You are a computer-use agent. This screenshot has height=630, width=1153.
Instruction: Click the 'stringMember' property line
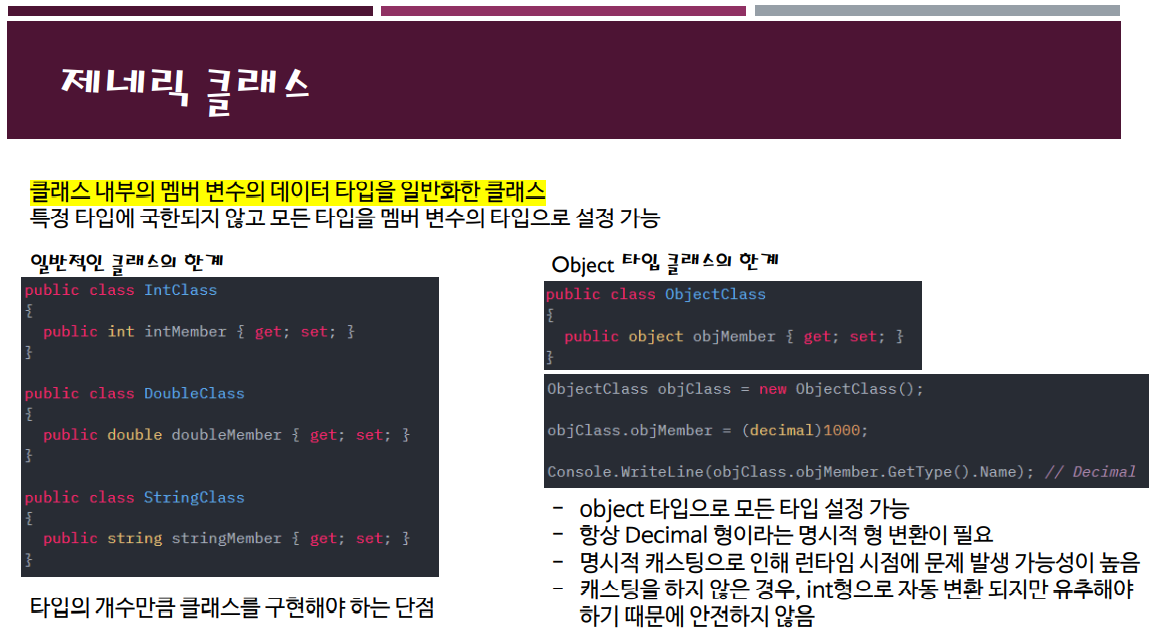(x=226, y=539)
